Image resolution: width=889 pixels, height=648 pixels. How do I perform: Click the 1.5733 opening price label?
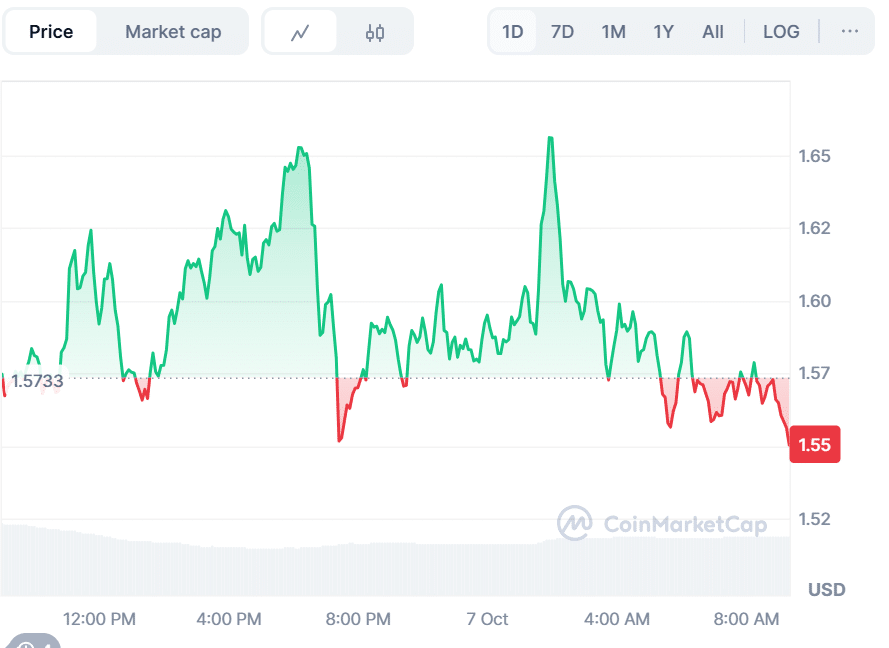37,381
